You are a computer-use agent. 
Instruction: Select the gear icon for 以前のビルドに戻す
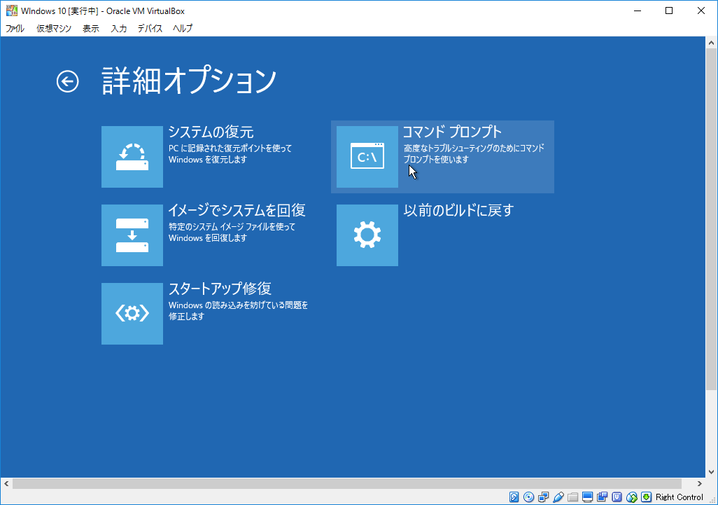click(x=367, y=235)
